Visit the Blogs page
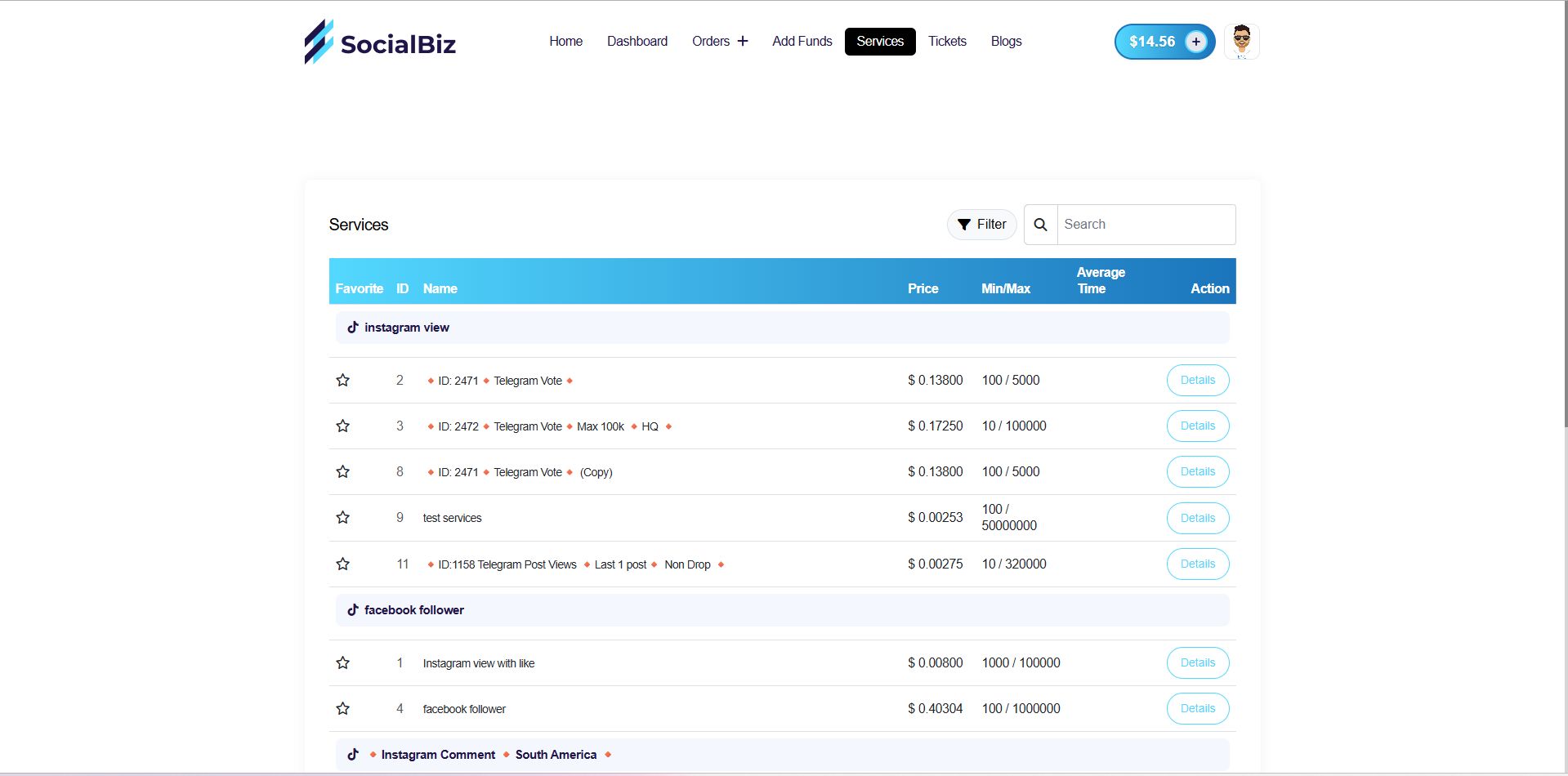This screenshot has width=1568, height=776. [x=1006, y=42]
